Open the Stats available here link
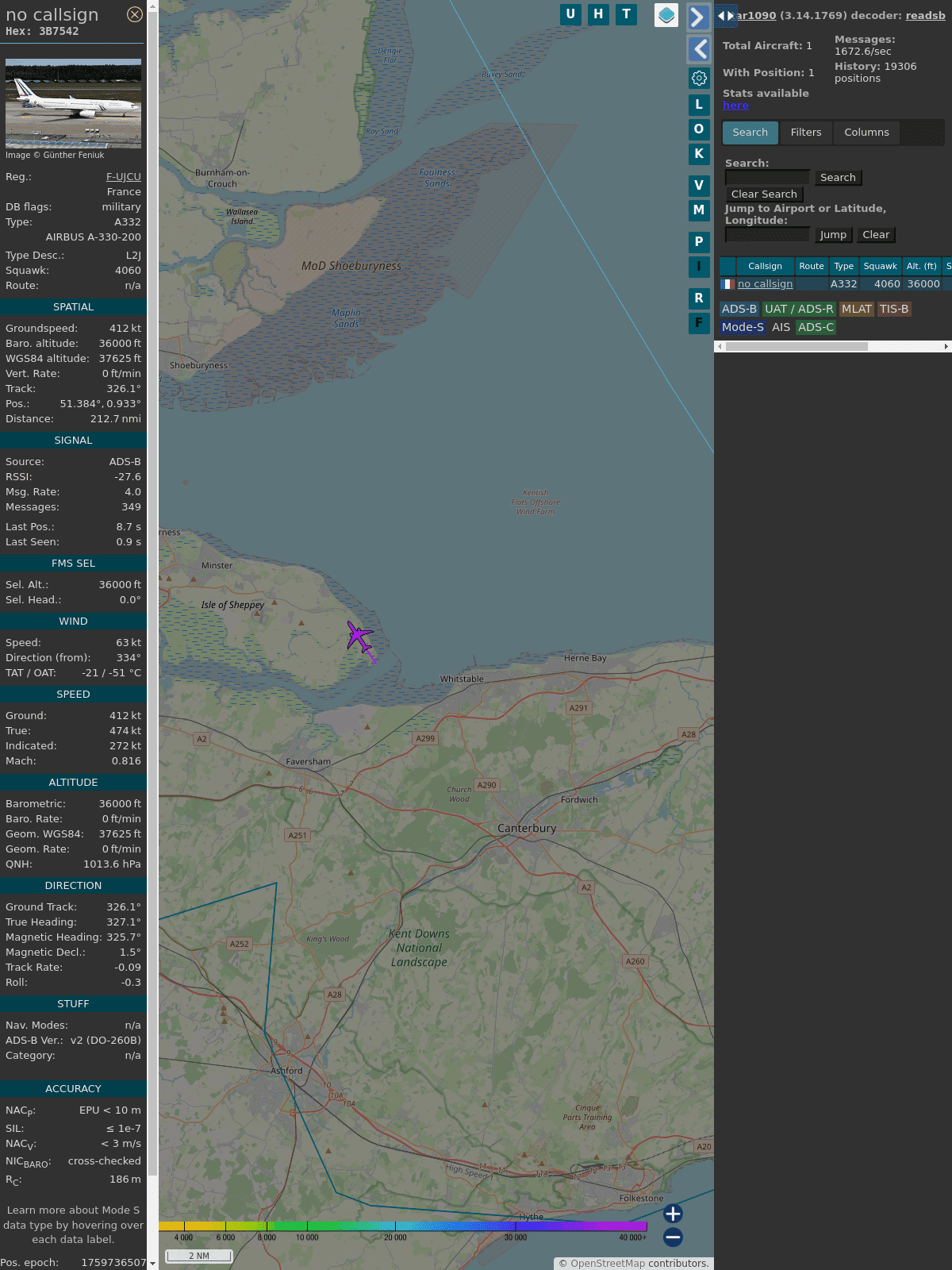 click(735, 106)
